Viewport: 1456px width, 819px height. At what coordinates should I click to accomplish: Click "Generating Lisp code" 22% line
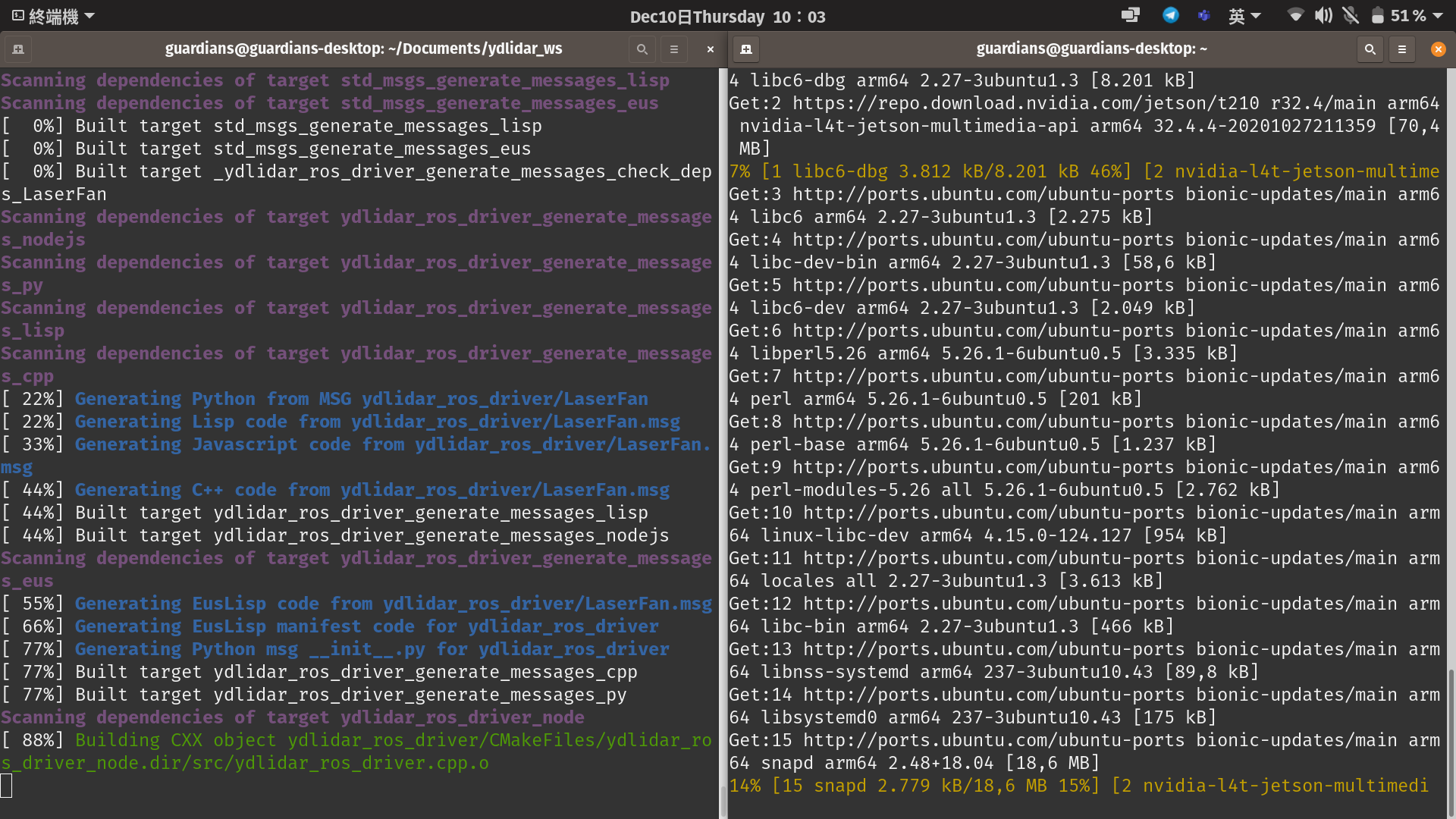(340, 422)
